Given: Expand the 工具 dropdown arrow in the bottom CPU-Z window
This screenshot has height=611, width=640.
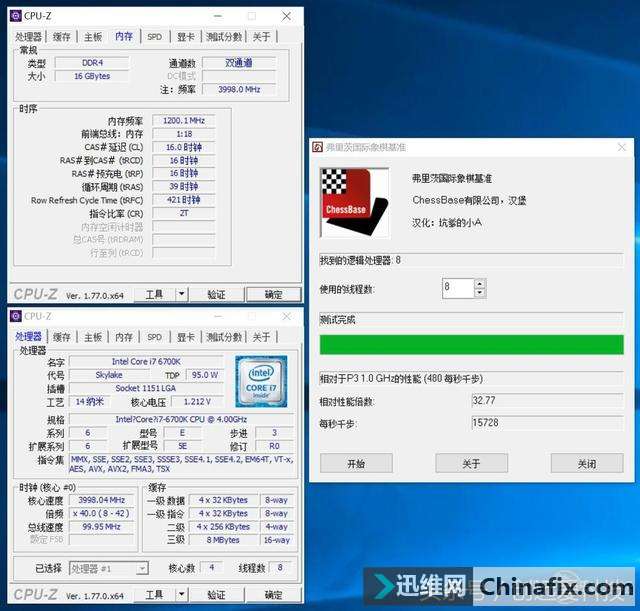Looking at the screenshot, I should (182, 595).
